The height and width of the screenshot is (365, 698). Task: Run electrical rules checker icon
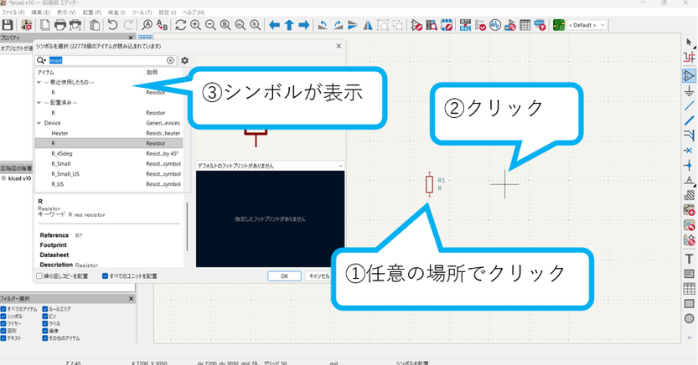tap(480, 25)
